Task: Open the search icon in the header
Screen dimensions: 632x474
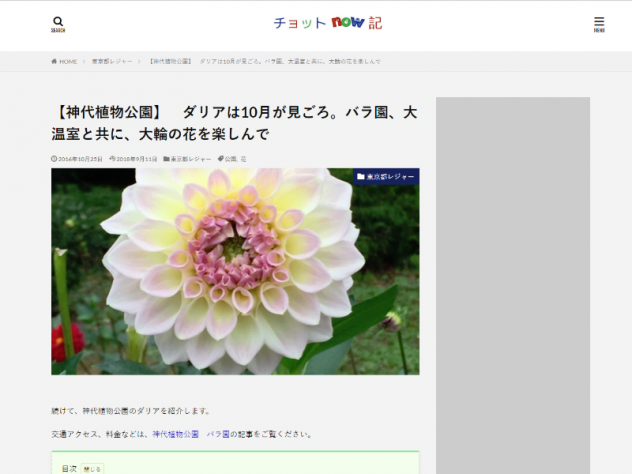Action: click(x=58, y=24)
